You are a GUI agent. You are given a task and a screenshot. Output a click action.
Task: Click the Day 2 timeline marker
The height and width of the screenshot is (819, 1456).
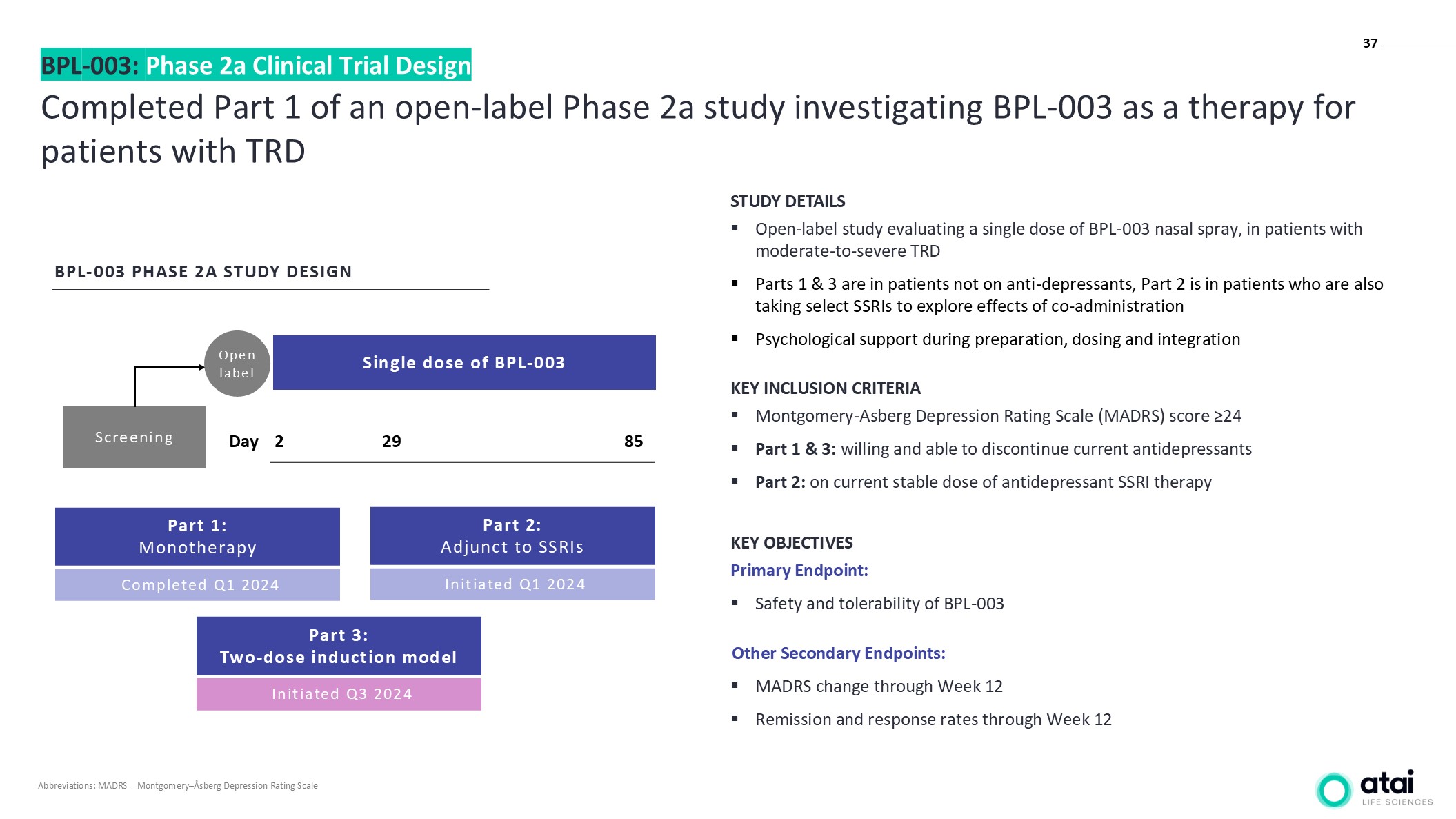pos(279,442)
